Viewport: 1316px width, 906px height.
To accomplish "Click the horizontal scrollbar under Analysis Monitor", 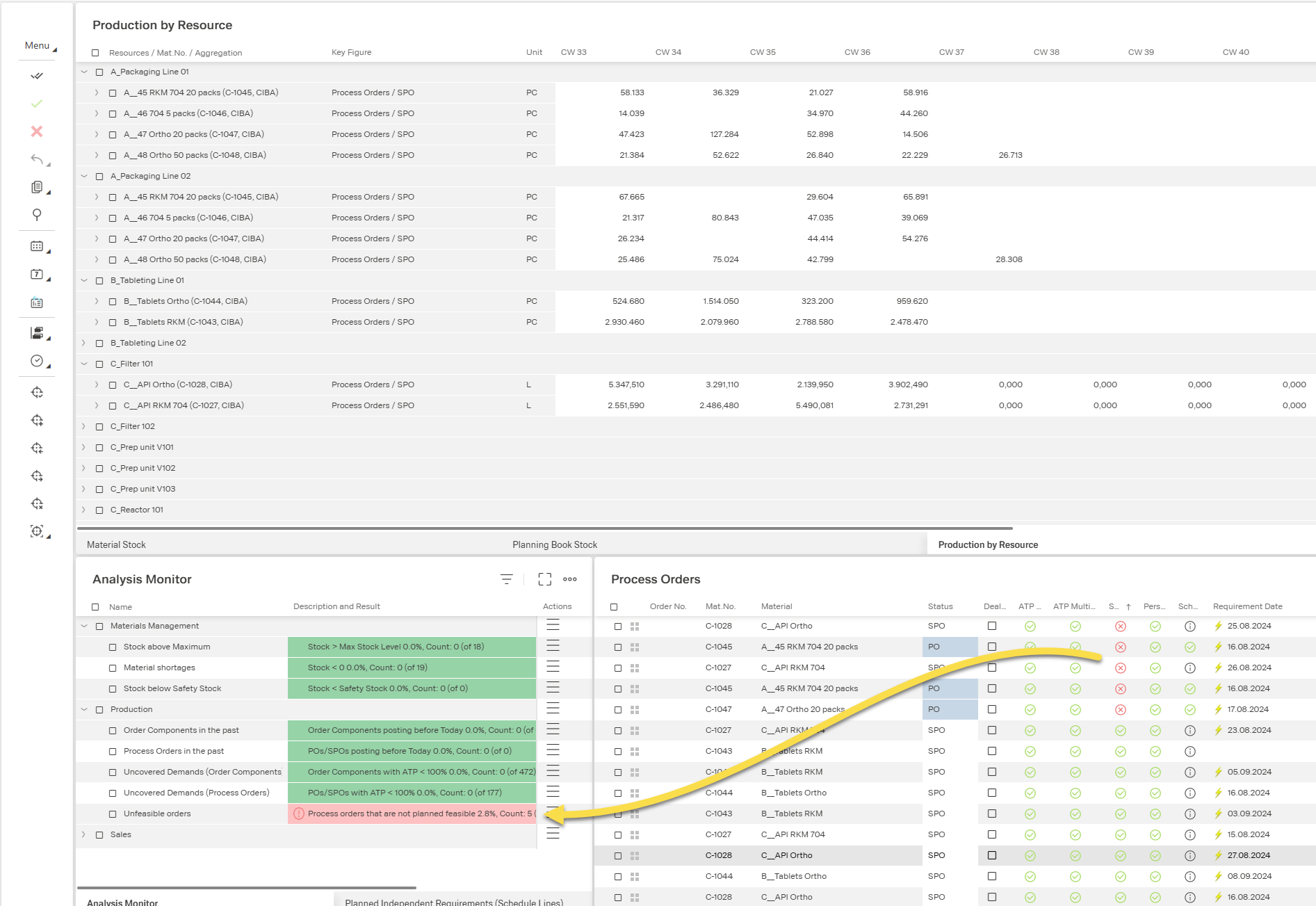I will (x=247, y=888).
